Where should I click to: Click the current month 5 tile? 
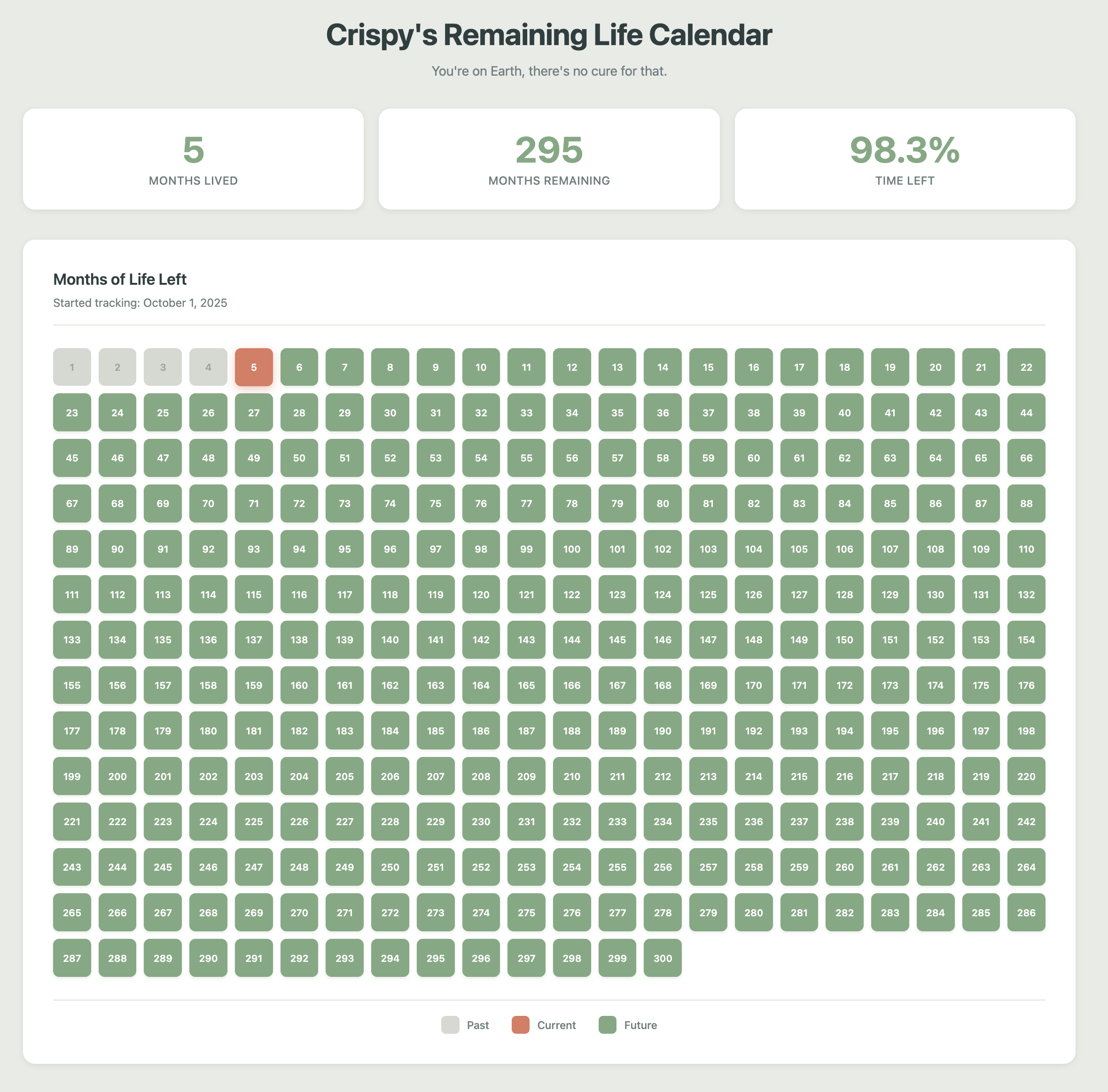tap(253, 367)
